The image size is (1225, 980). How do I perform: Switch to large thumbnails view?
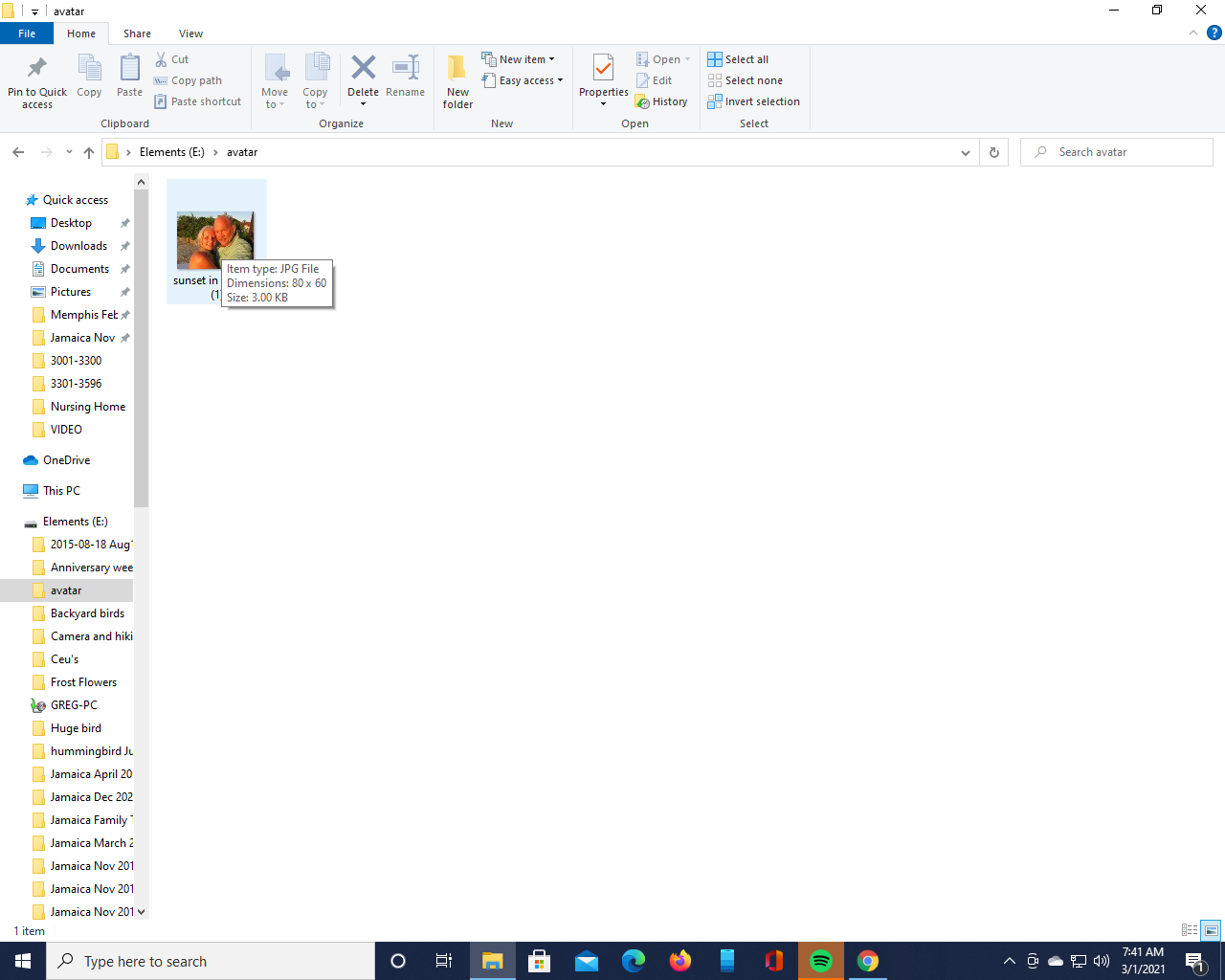(1212, 930)
